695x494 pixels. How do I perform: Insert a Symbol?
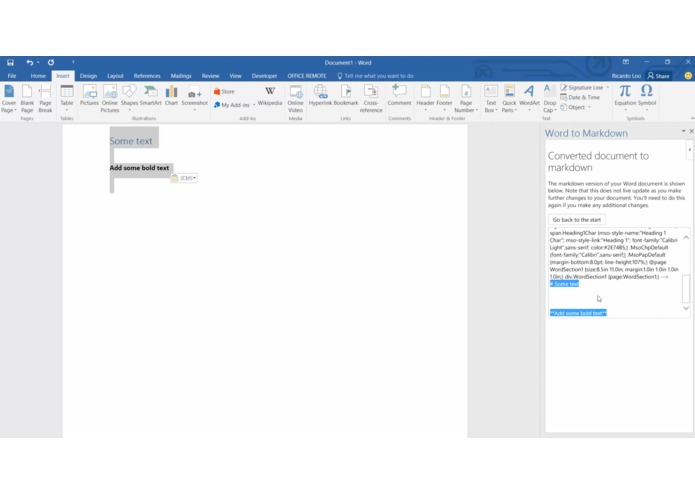(647, 98)
